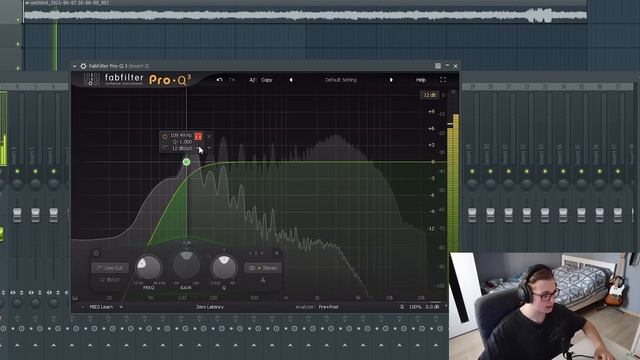Open the plugin window menu arrow left of the gear
The width and height of the screenshot is (640, 360).
point(75,66)
